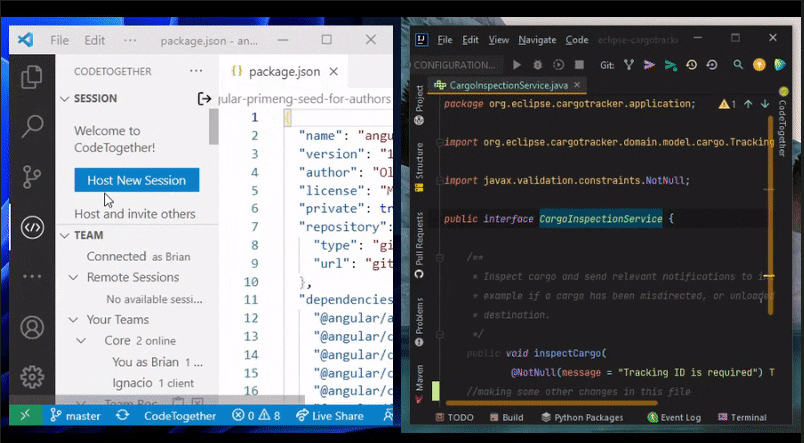Image resolution: width=804 pixels, height=443 pixels.
Task: Collapse the TEAM section
Action: point(65,235)
